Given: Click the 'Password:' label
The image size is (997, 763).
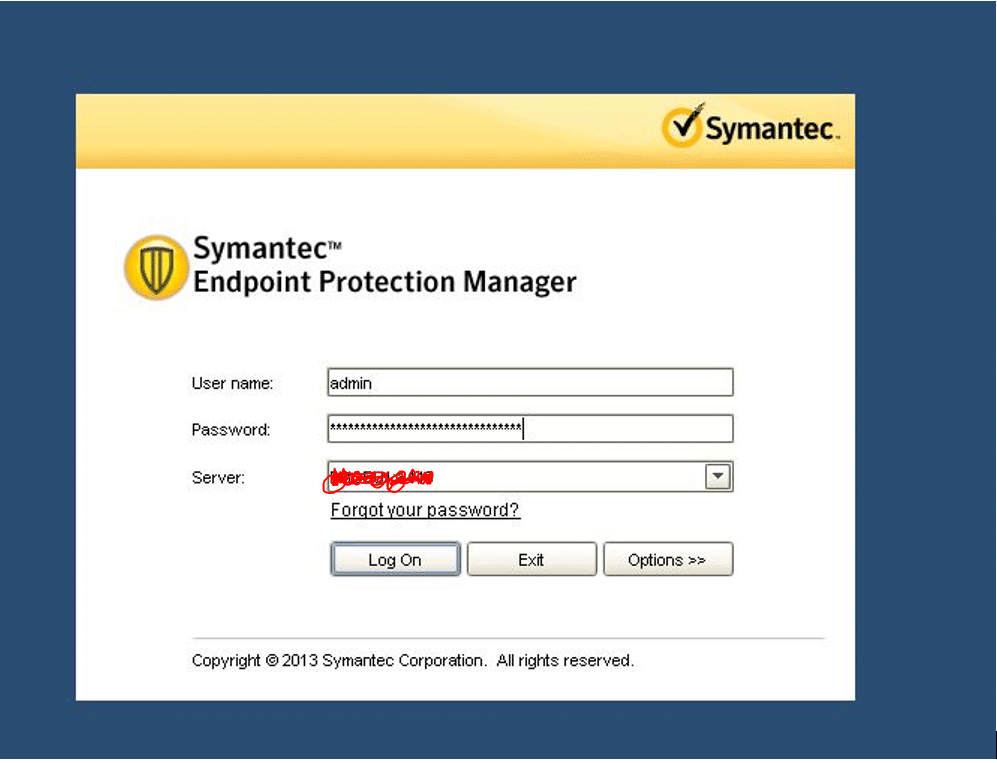Looking at the screenshot, I should [x=231, y=430].
